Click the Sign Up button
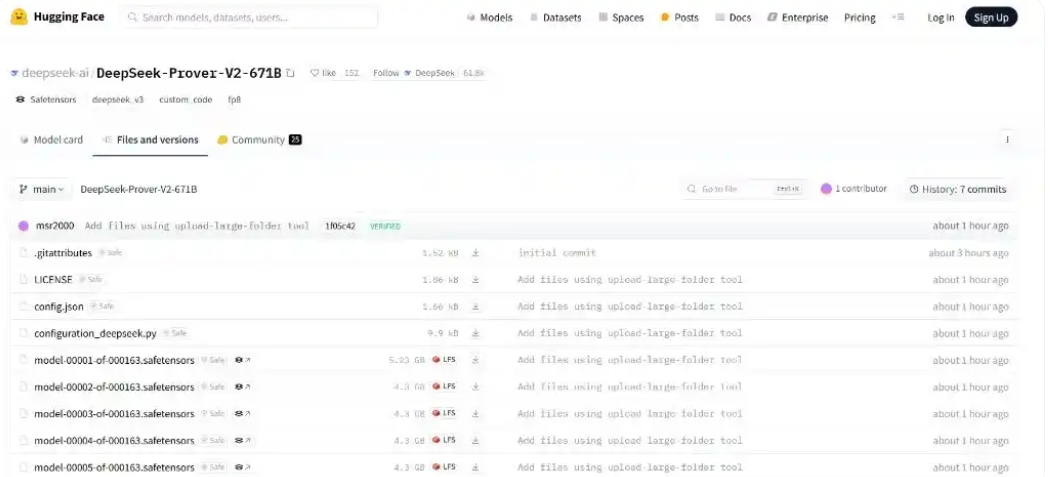This screenshot has width=1050, height=477. coord(991,17)
